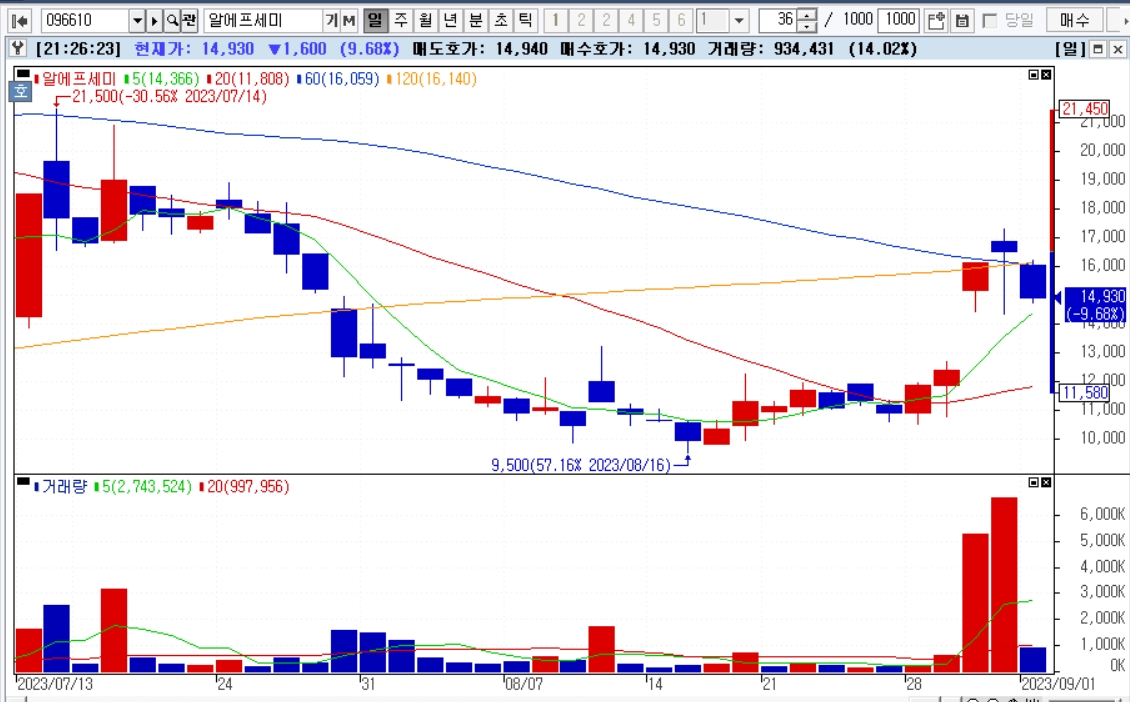Switch to 주 weekly chart period
Screen dimensions: 1130x702
click(x=401, y=20)
